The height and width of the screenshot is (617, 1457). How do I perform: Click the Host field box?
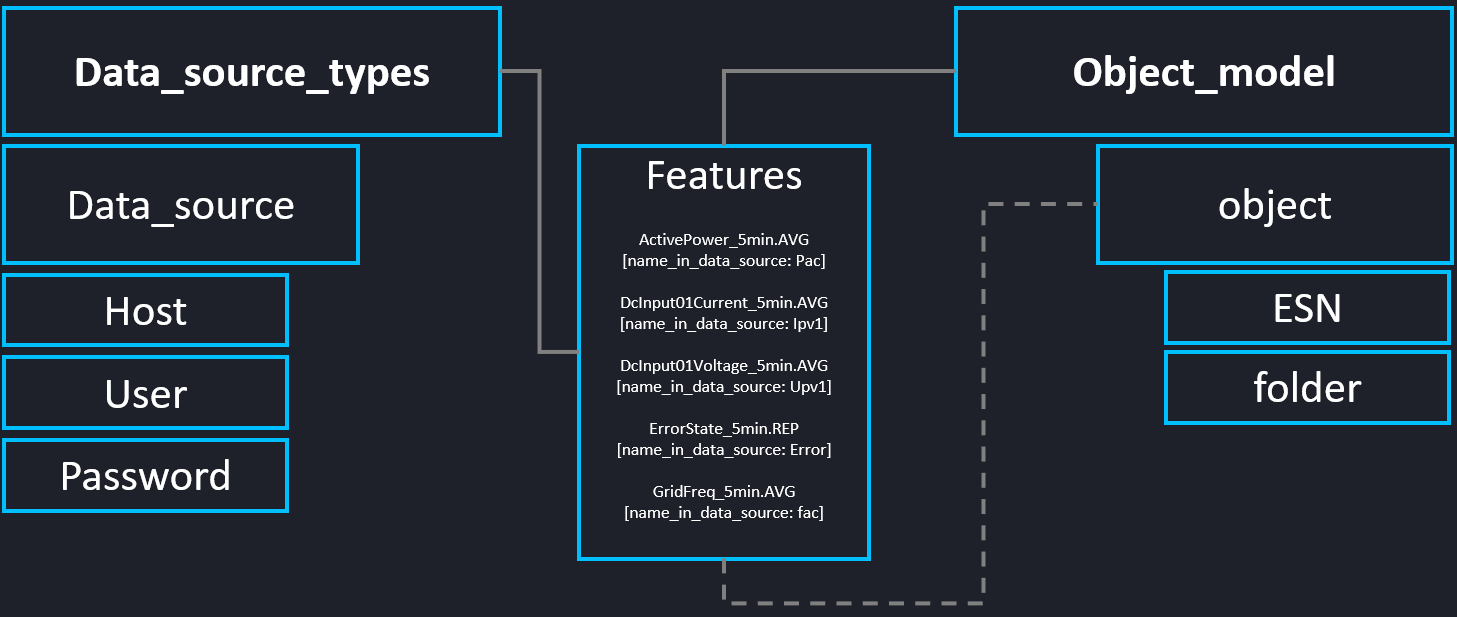(x=145, y=311)
